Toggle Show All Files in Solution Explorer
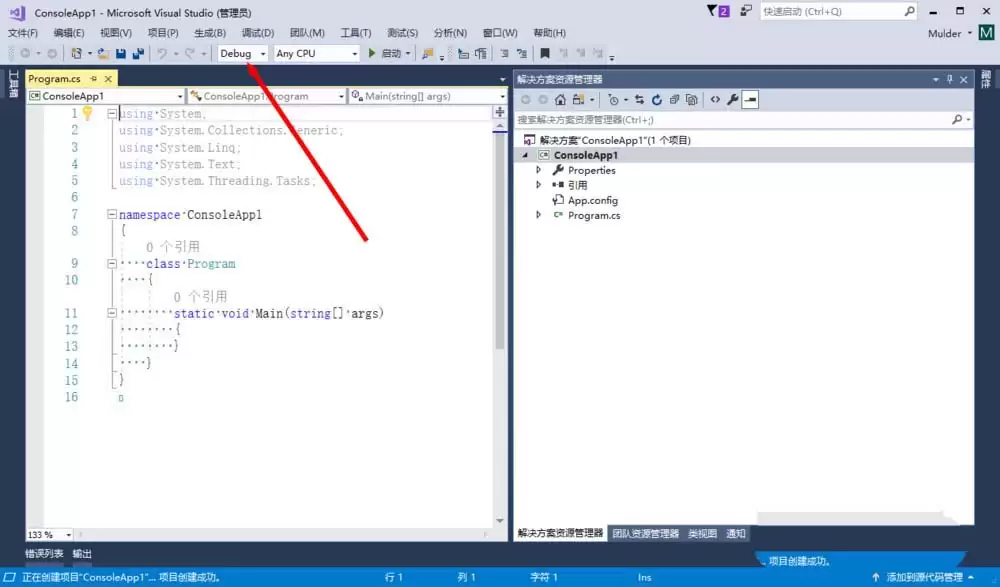The height and width of the screenshot is (587, 1000). coord(693,99)
